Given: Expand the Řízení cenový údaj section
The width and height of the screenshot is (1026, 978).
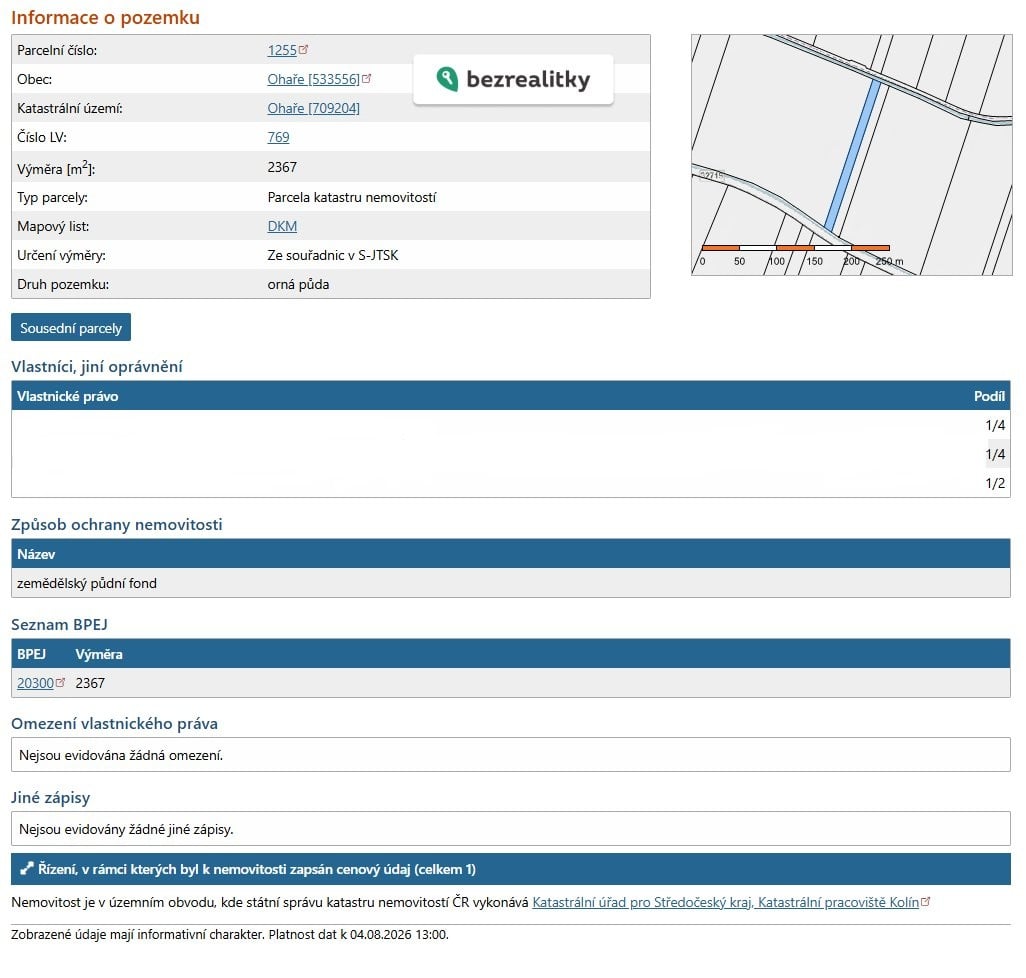Looking at the screenshot, I should [x=511, y=869].
